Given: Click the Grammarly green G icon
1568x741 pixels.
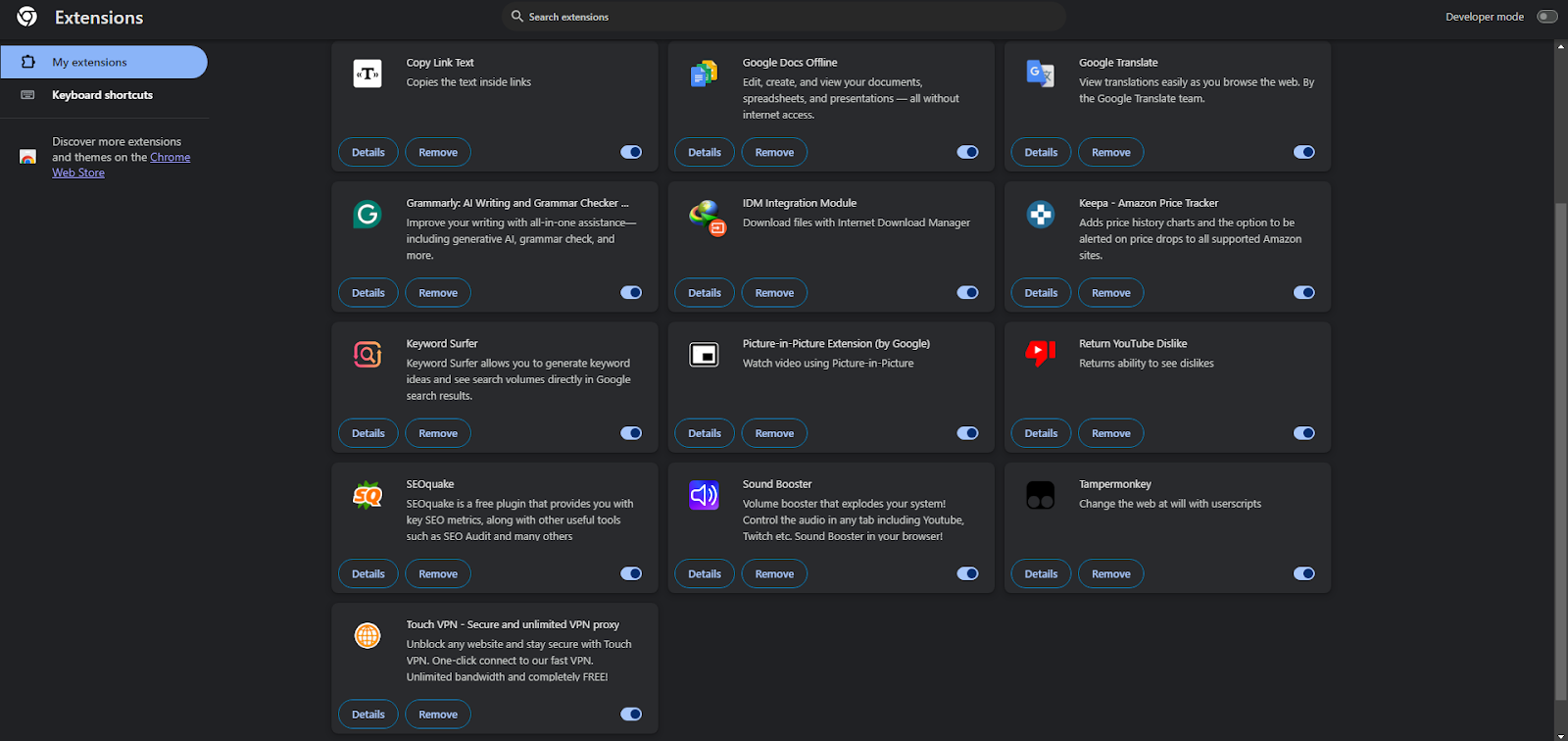Looking at the screenshot, I should [x=367, y=214].
